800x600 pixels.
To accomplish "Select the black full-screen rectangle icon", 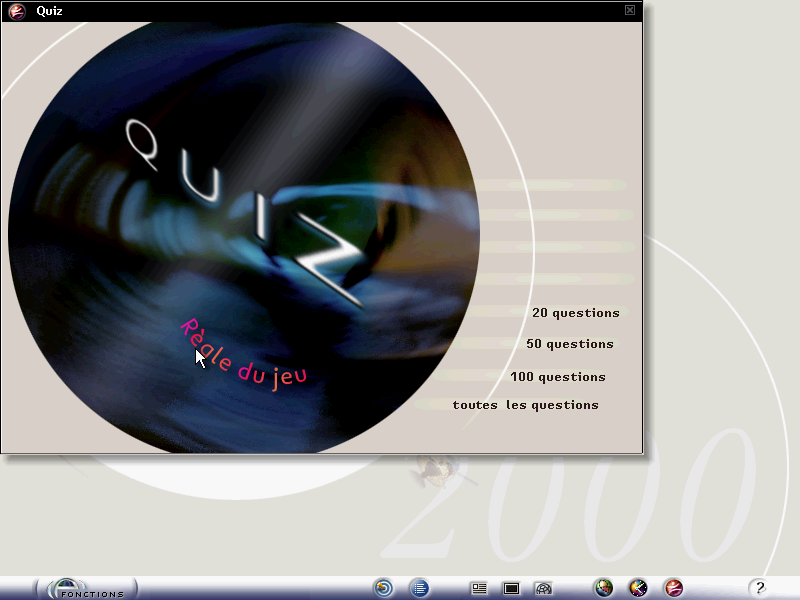I will (511, 589).
